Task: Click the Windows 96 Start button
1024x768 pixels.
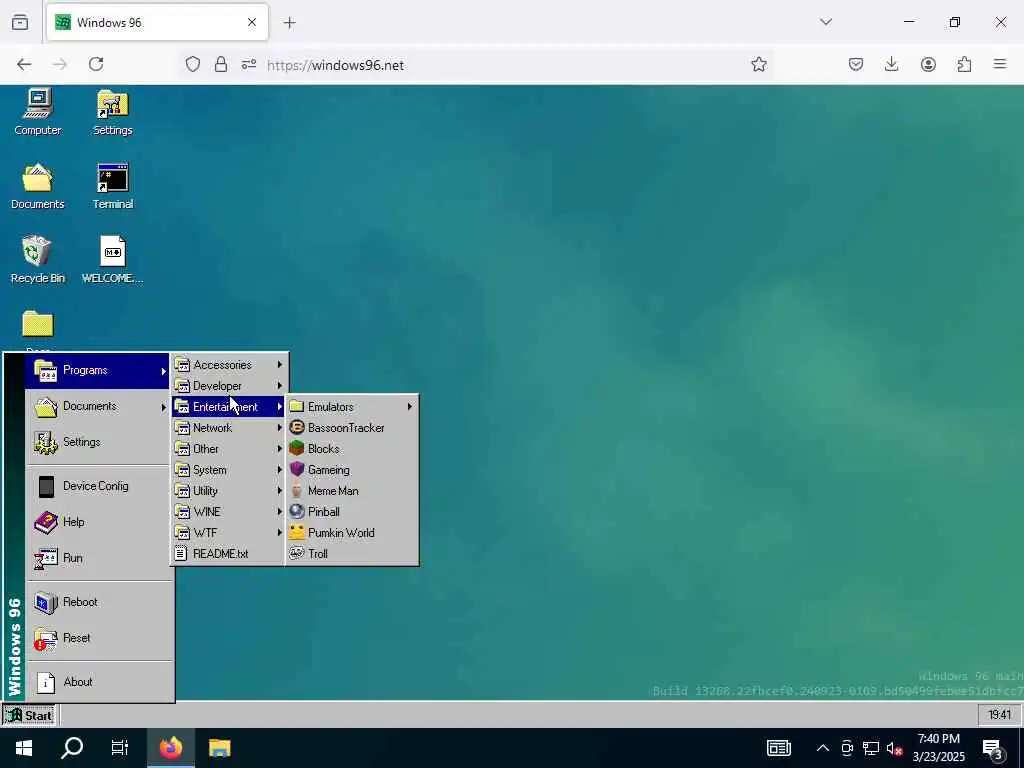Action: pos(29,715)
